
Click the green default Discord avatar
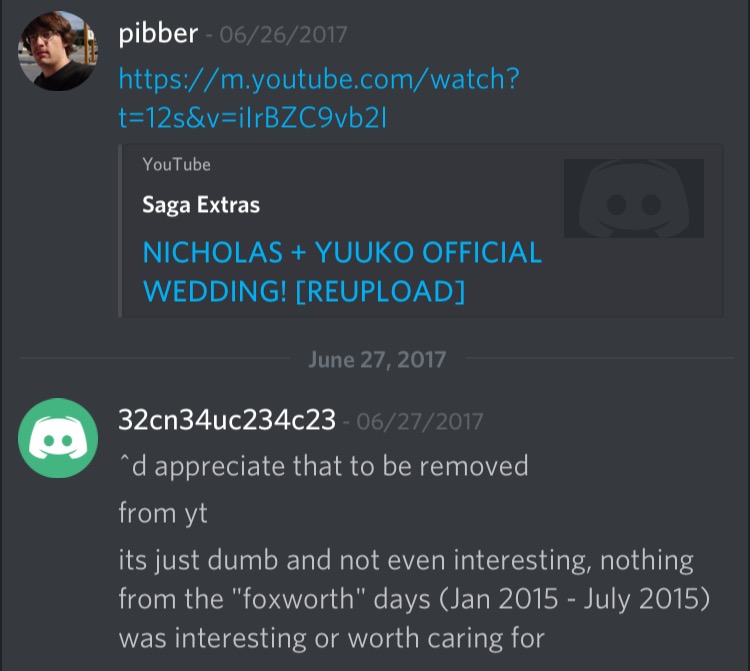pyautogui.click(x=58, y=438)
